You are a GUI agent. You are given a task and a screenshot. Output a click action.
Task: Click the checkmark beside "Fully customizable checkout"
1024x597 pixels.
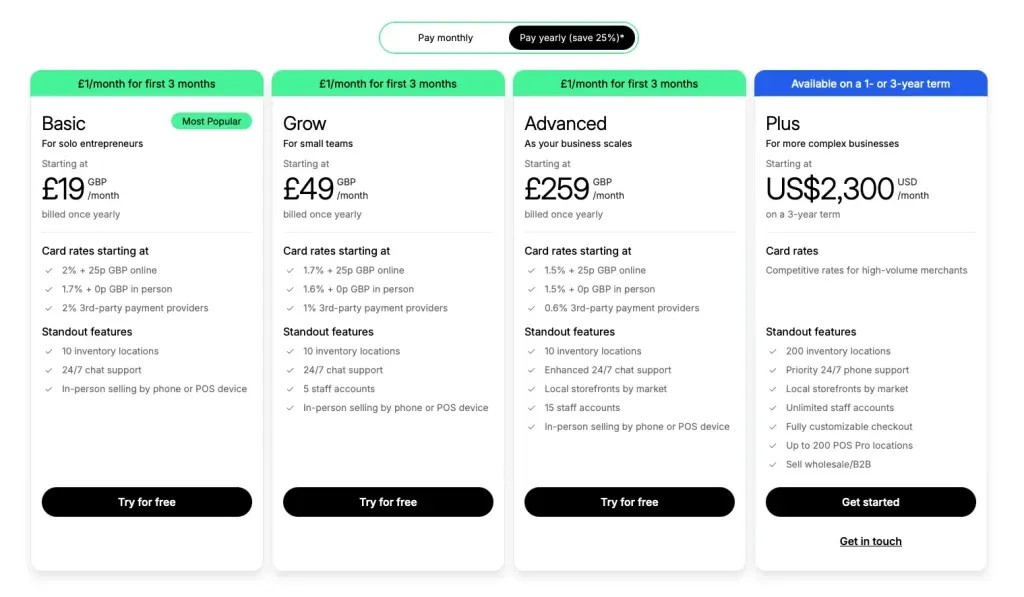click(x=771, y=426)
